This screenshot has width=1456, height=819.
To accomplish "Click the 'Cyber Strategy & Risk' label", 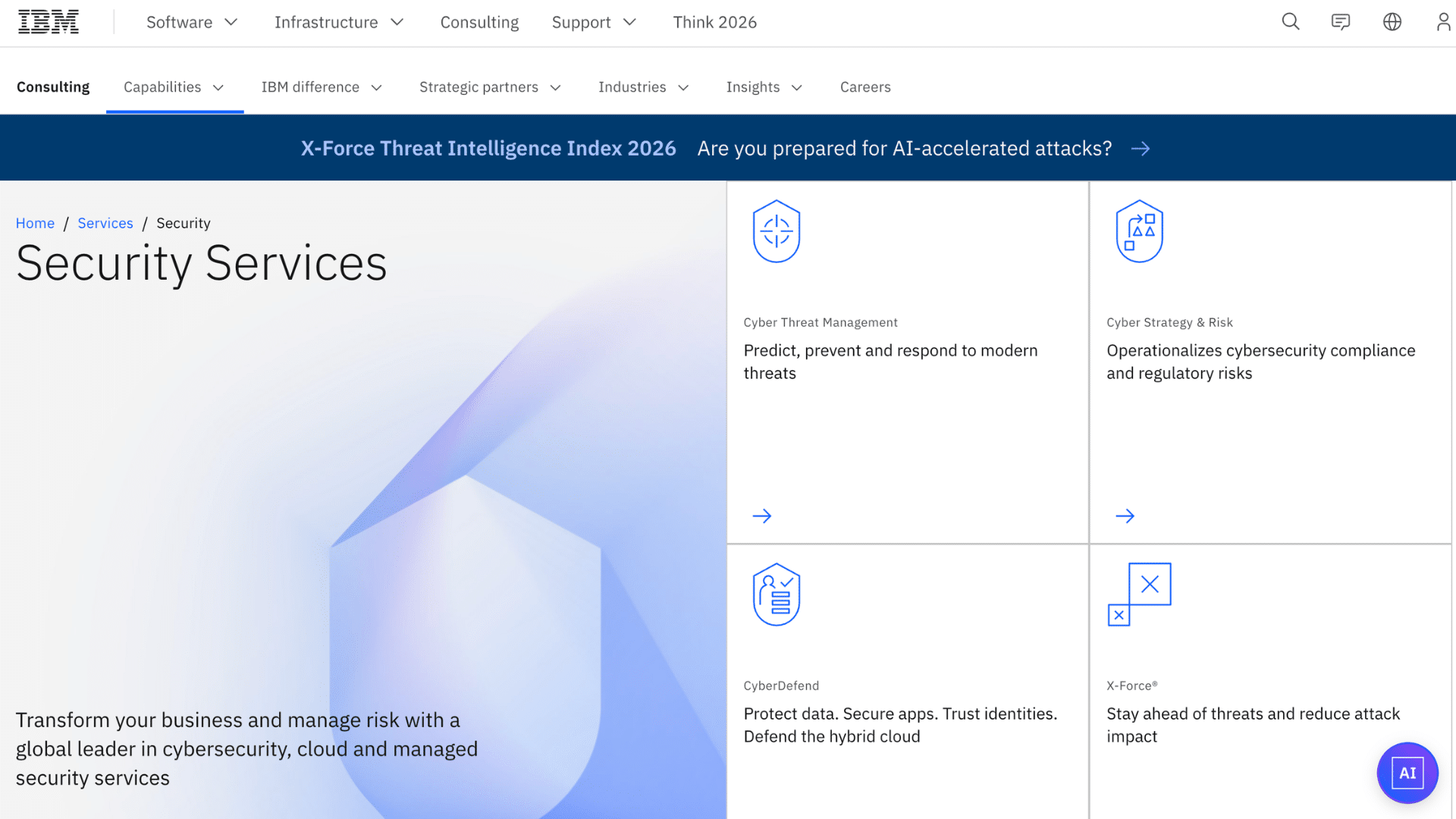I will [x=1169, y=322].
